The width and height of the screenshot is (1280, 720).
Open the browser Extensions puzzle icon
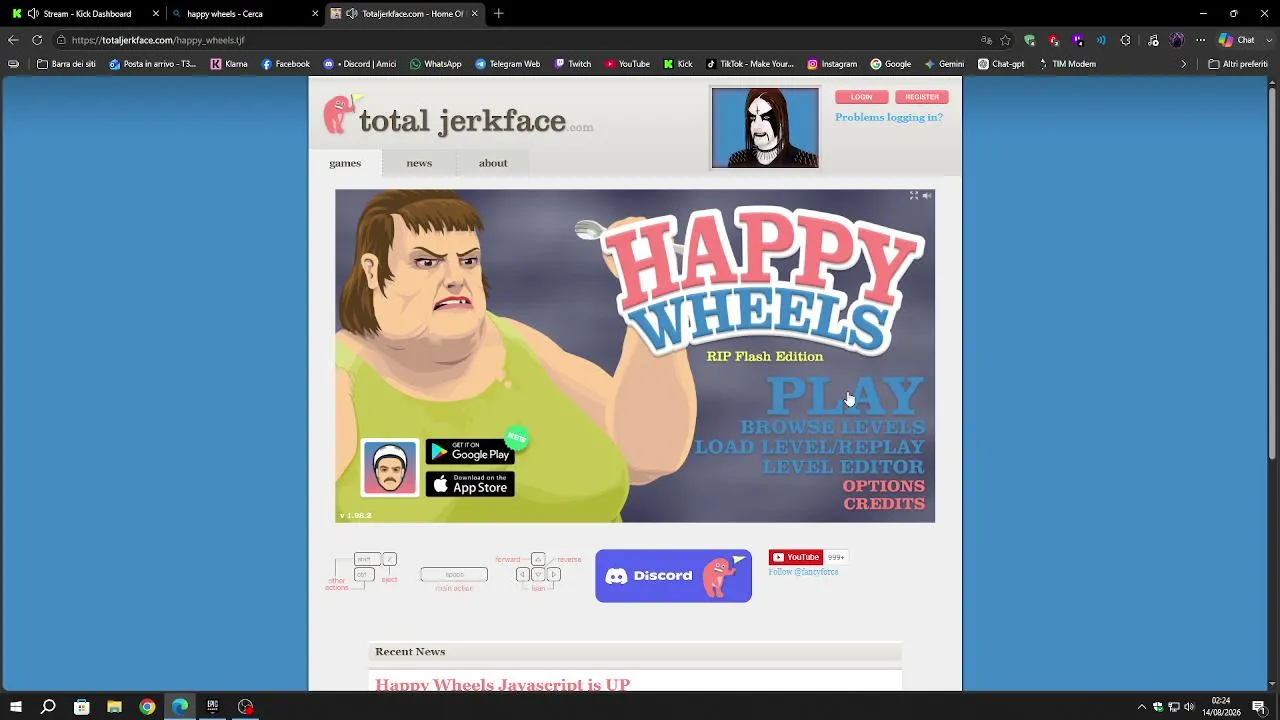coord(1125,40)
